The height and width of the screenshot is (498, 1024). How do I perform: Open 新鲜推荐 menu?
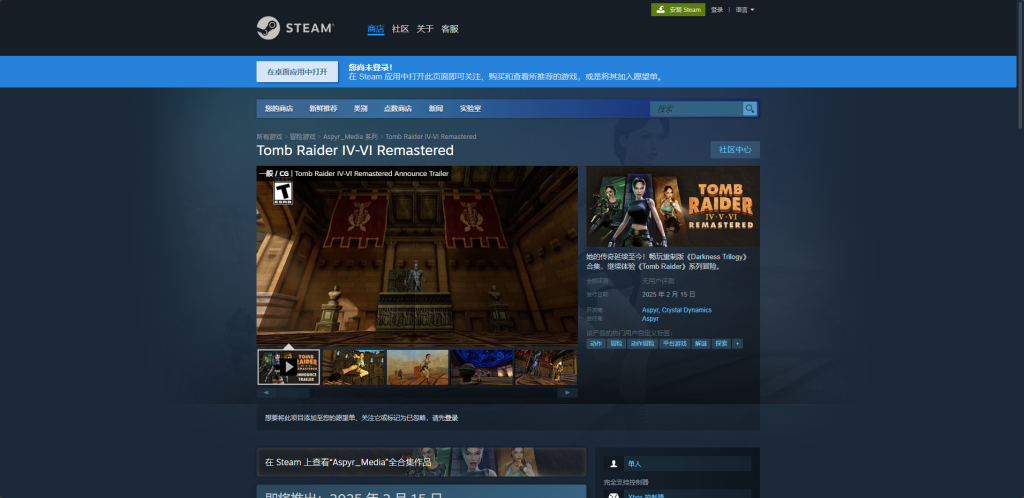point(323,109)
